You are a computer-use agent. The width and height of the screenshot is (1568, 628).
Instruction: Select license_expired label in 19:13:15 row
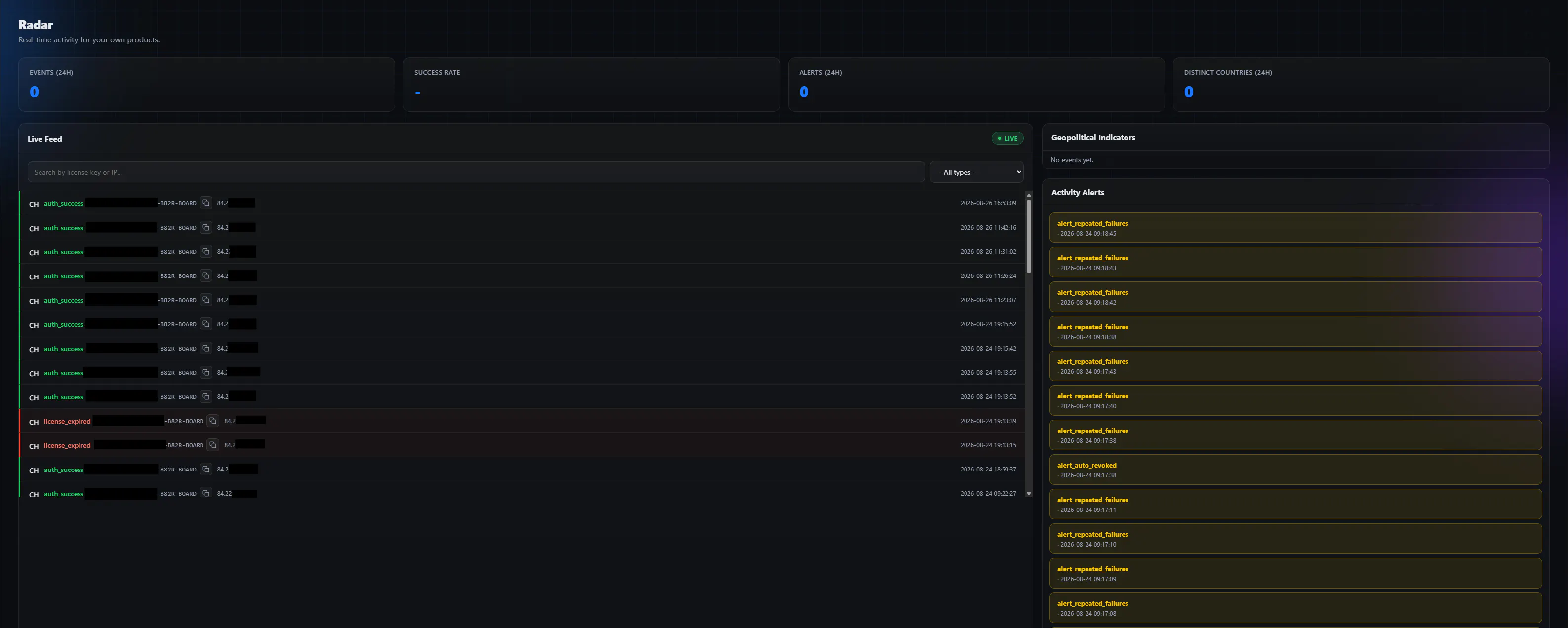[x=67, y=445]
